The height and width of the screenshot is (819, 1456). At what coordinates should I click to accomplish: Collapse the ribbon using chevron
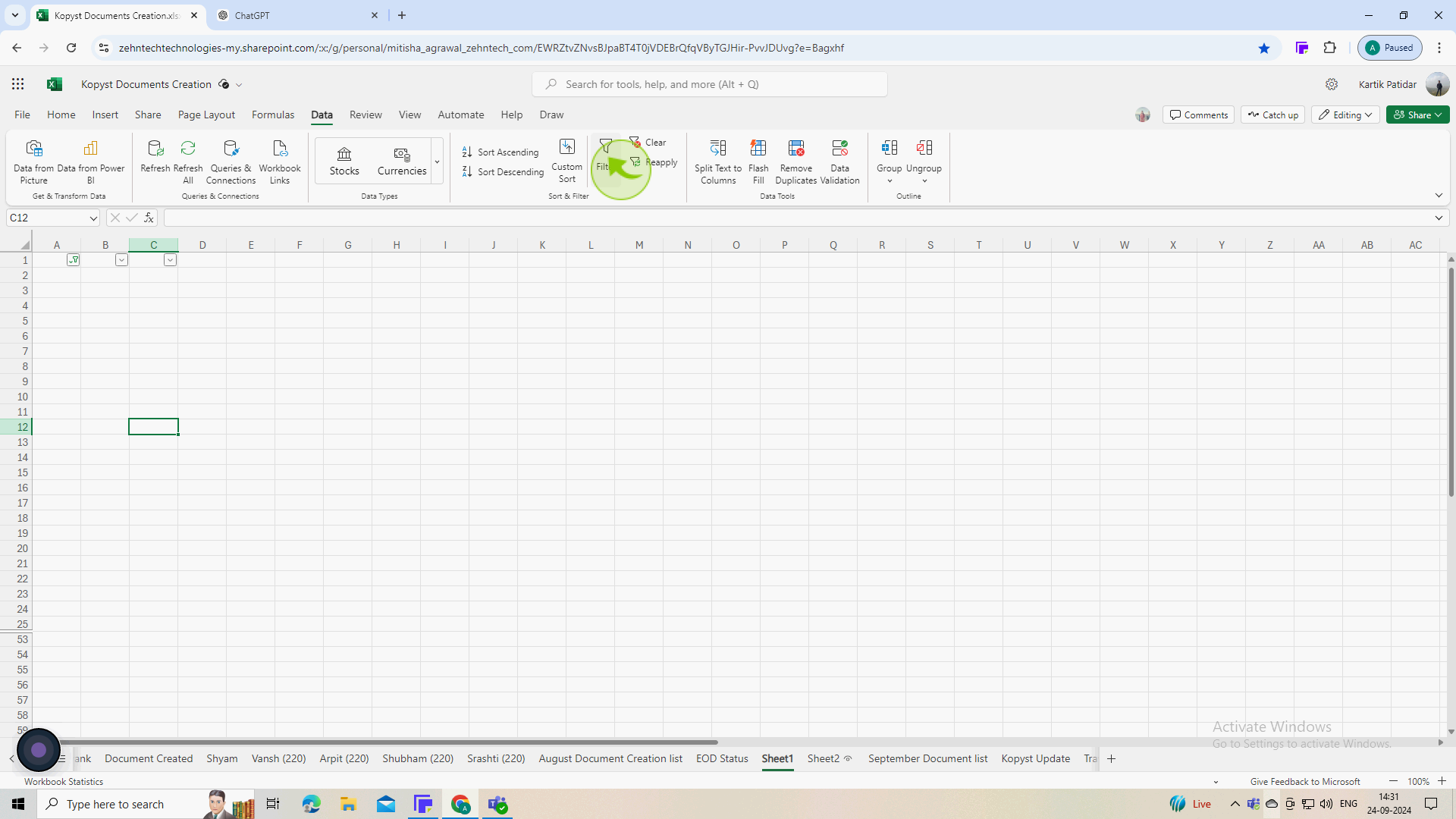(1439, 196)
